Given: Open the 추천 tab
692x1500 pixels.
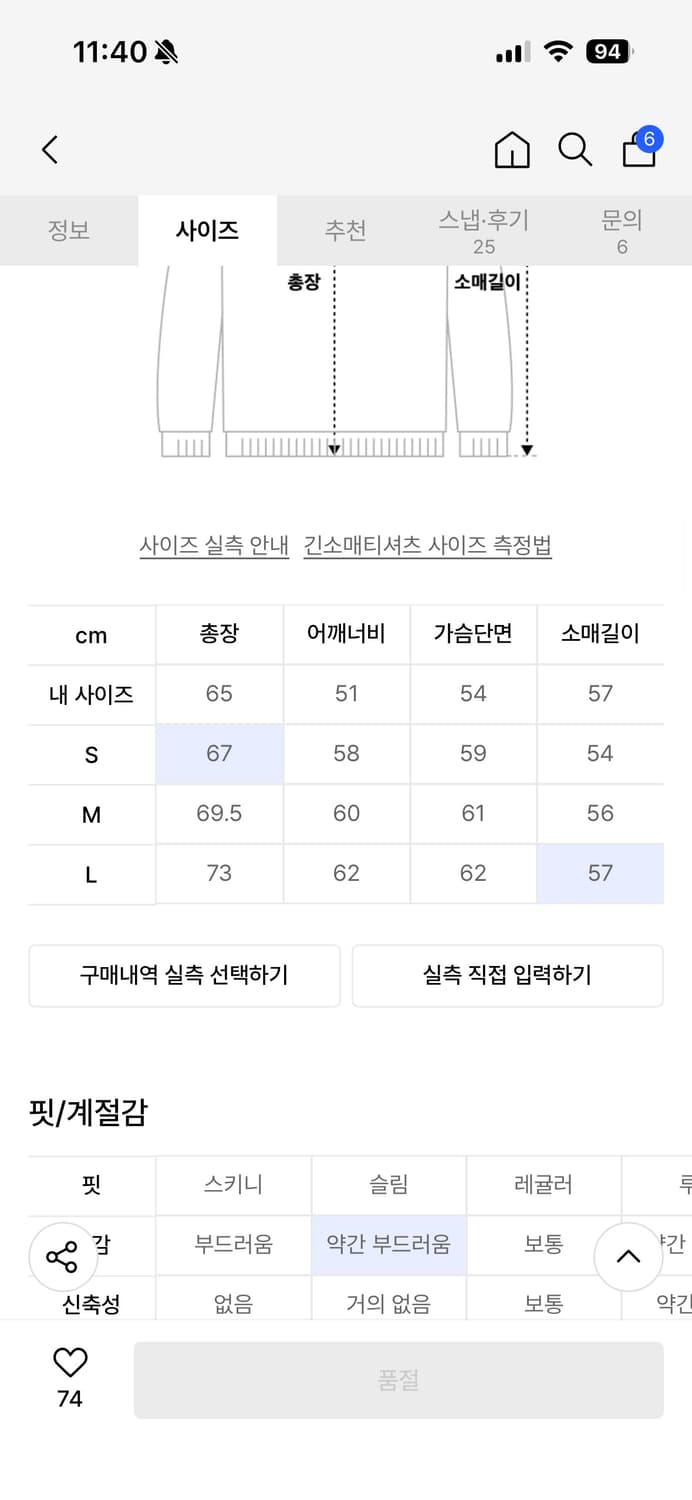Looking at the screenshot, I should pyautogui.click(x=345, y=230).
